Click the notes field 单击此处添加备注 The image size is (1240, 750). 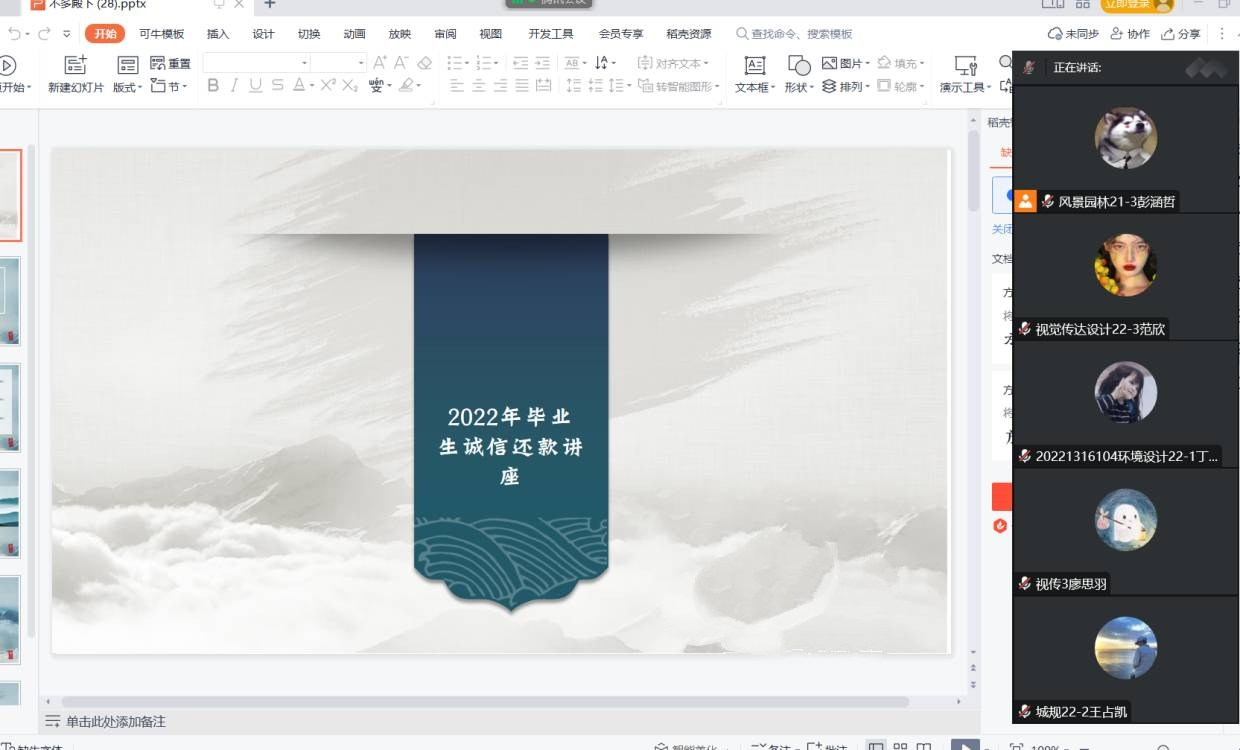pos(115,721)
